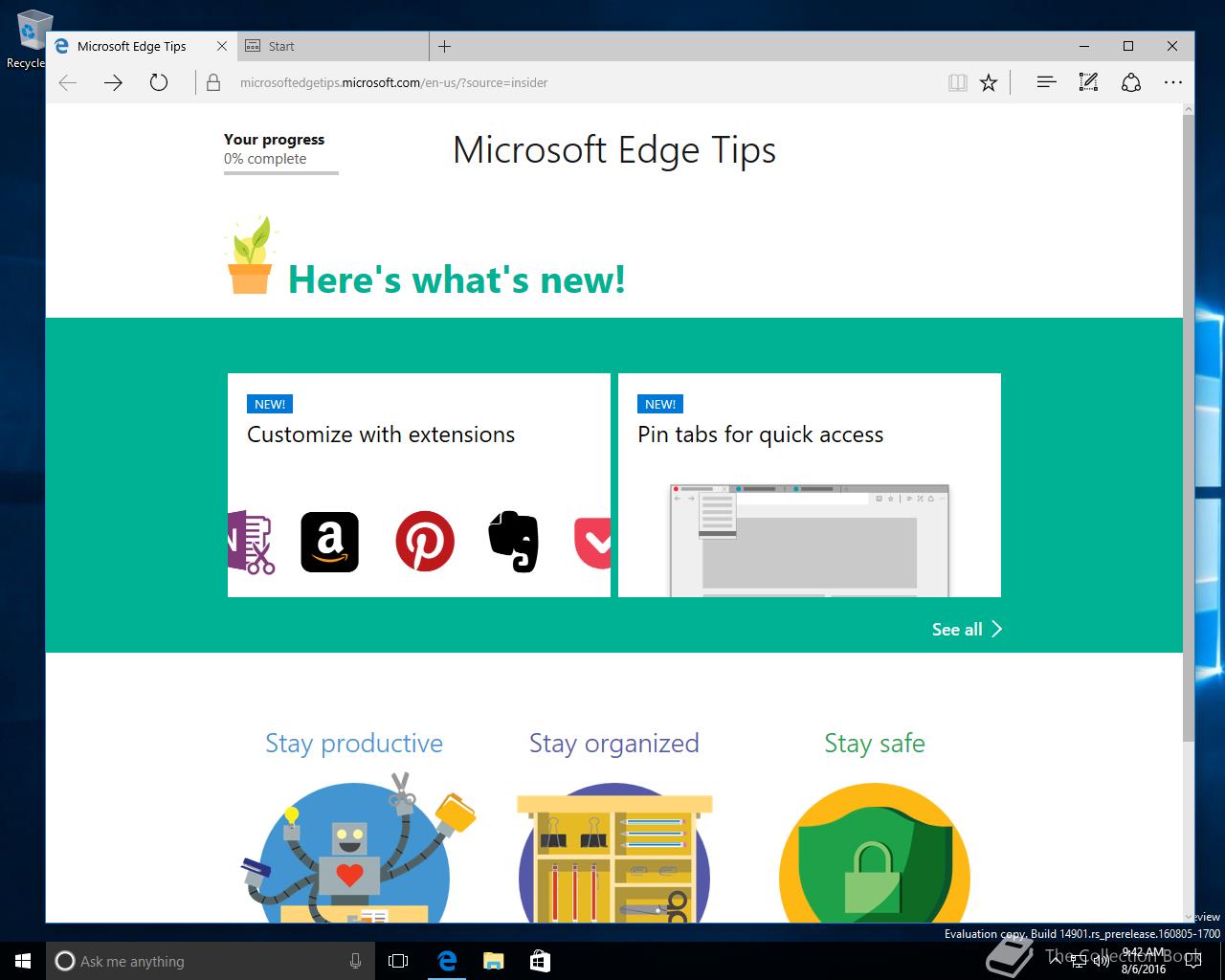Click the Pocket extension icon
This screenshot has width=1225, height=980.
coord(592,544)
